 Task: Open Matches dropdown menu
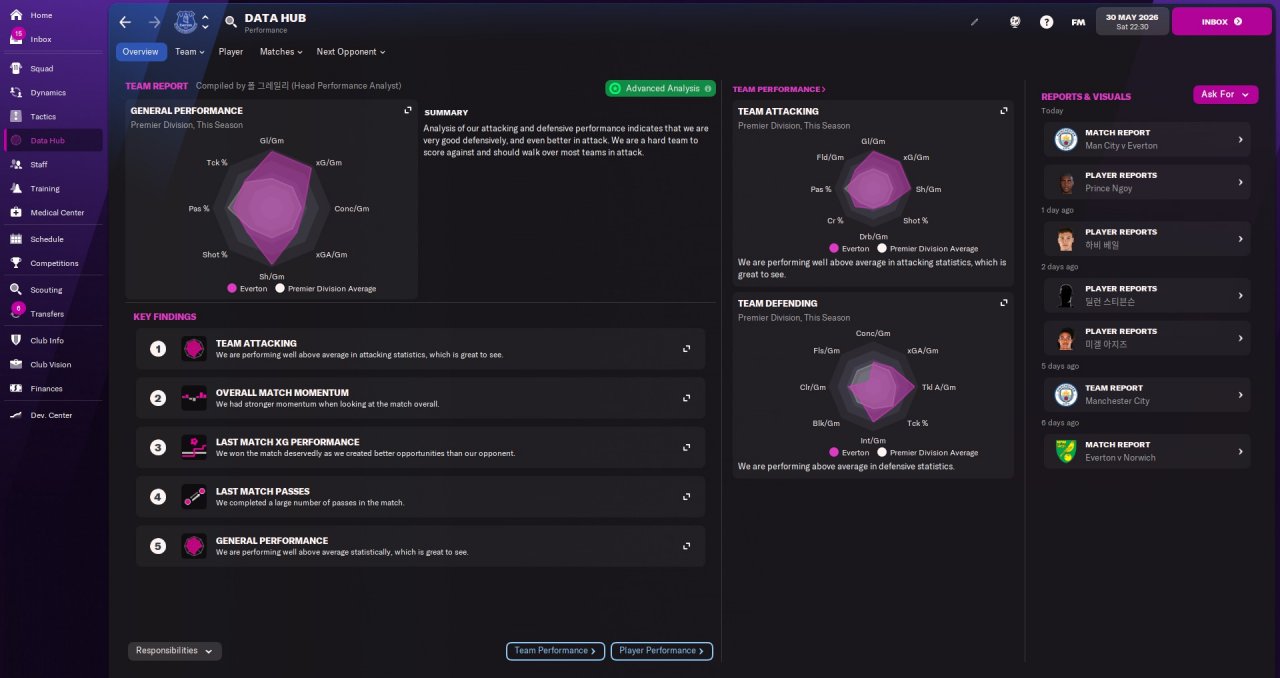click(281, 52)
